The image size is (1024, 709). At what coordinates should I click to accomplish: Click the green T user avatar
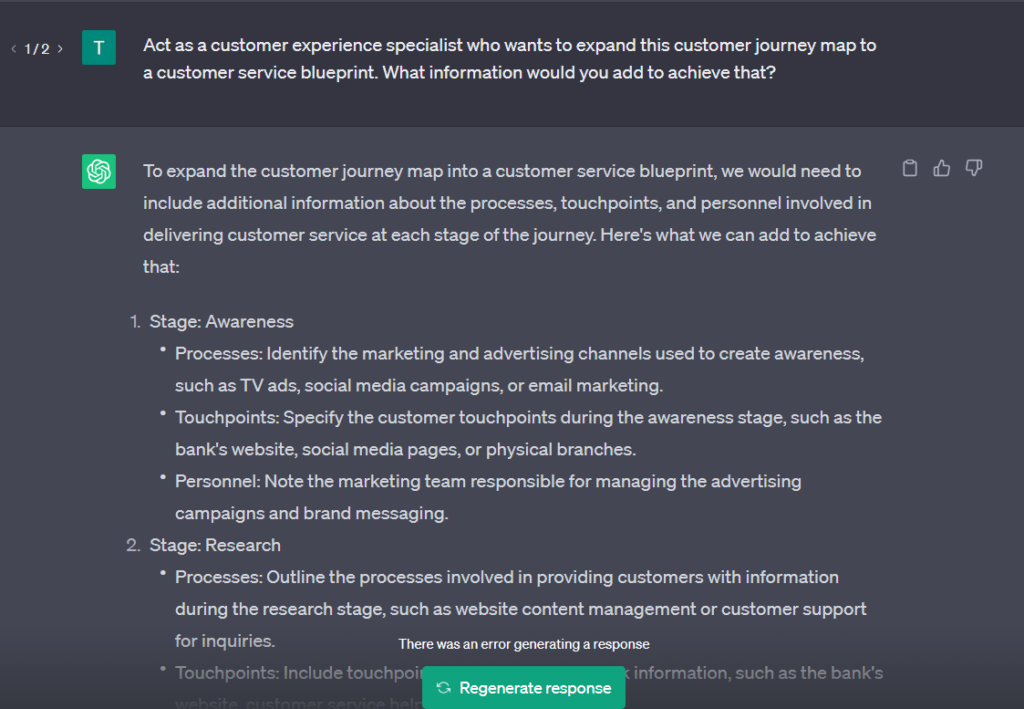point(99,48)
